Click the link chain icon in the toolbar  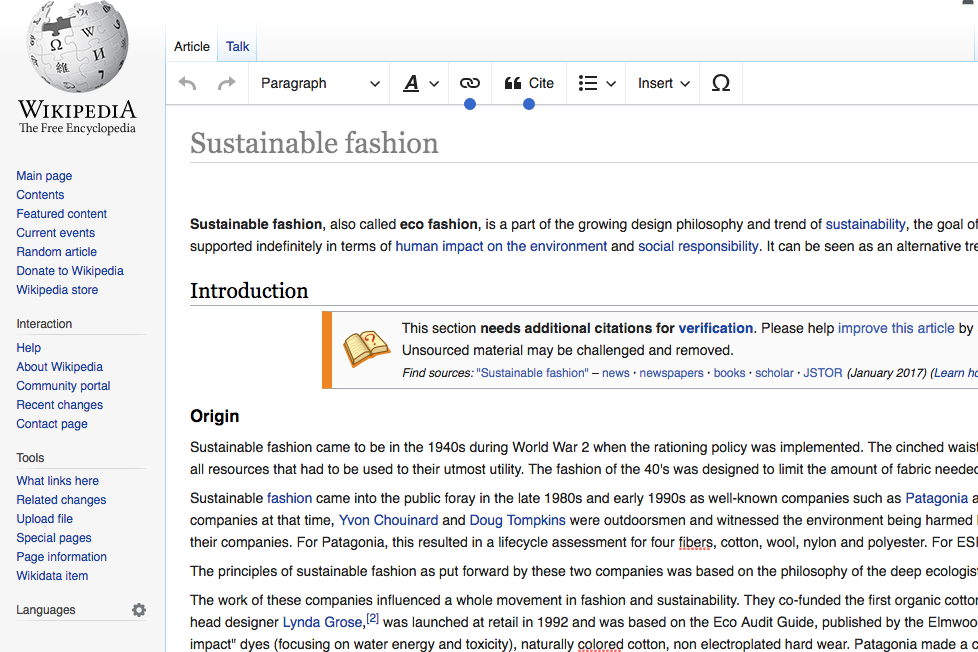[470, 83]
